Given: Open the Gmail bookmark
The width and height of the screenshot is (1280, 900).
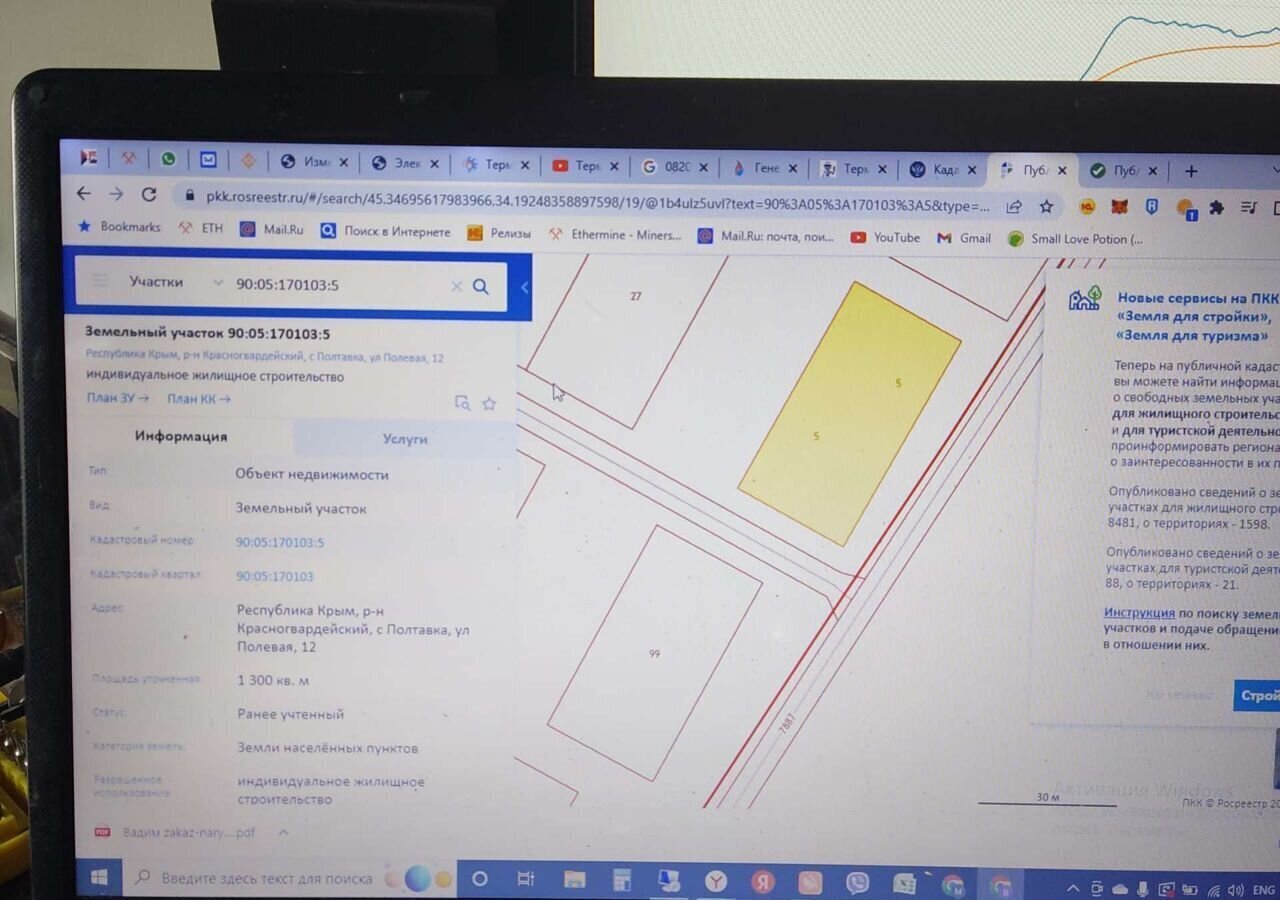Looking at the screenshot, I should pyautogui.click(x=964, y=238).
